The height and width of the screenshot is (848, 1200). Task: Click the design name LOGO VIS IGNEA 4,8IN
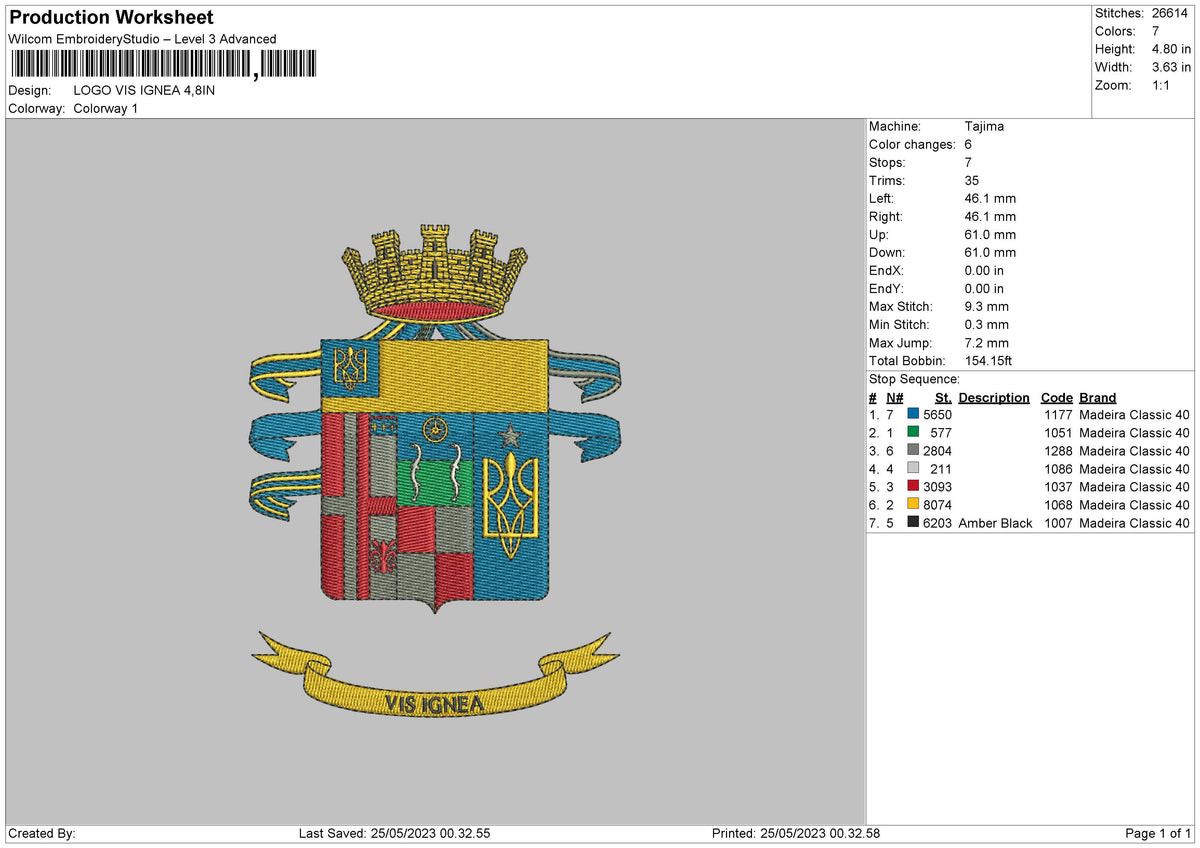click(145, 90)
